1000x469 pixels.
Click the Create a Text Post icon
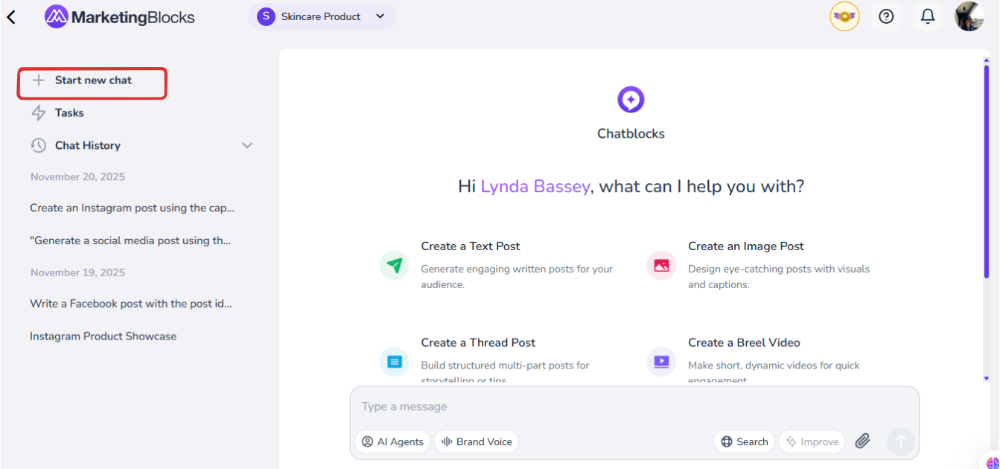pos(395,265)
